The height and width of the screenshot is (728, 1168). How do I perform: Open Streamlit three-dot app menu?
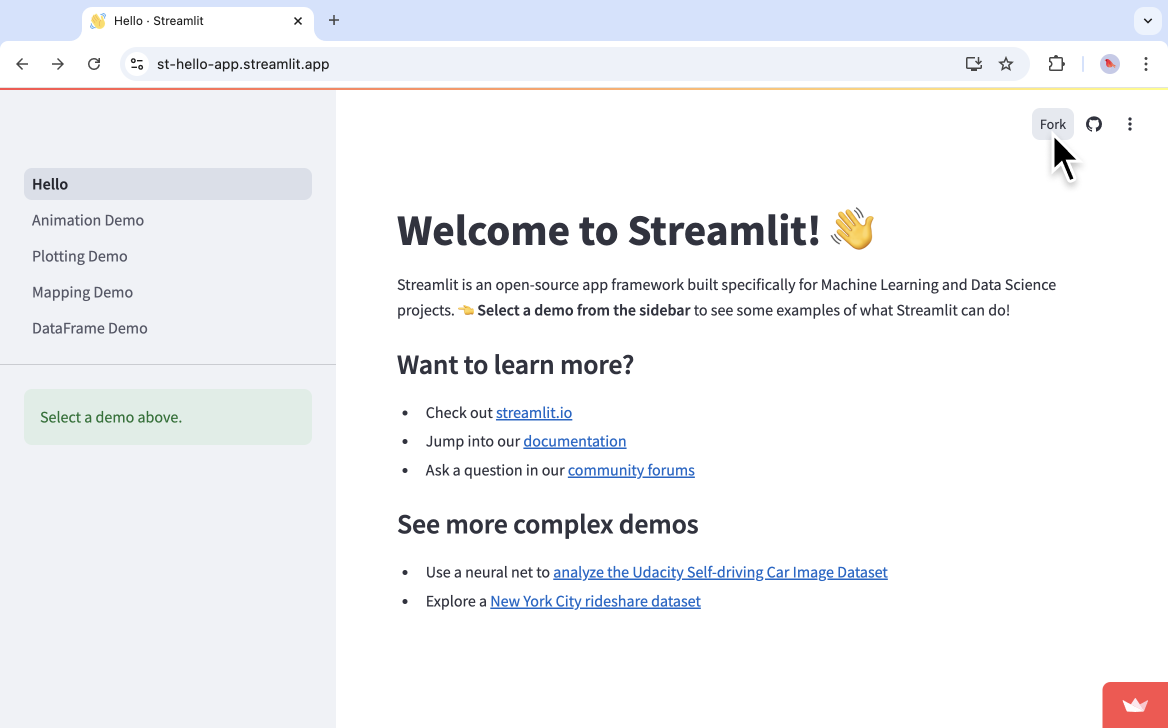point(1130,124)
